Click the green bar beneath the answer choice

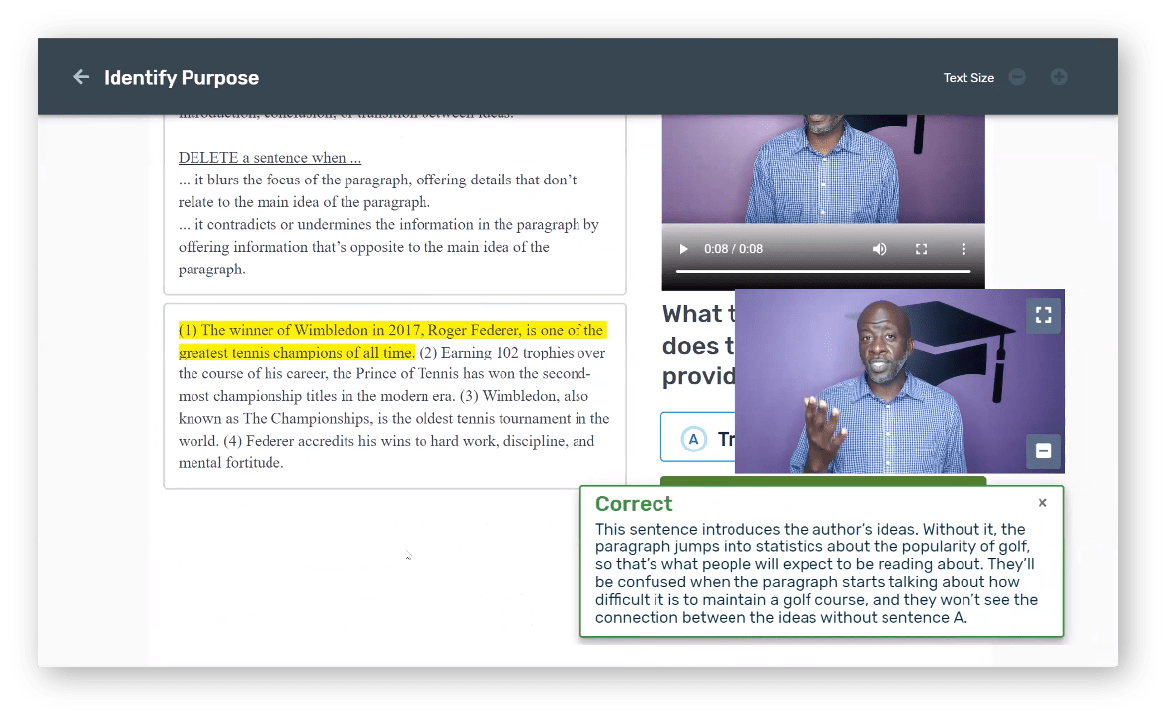pyautogui.click(x=822, y=480)
